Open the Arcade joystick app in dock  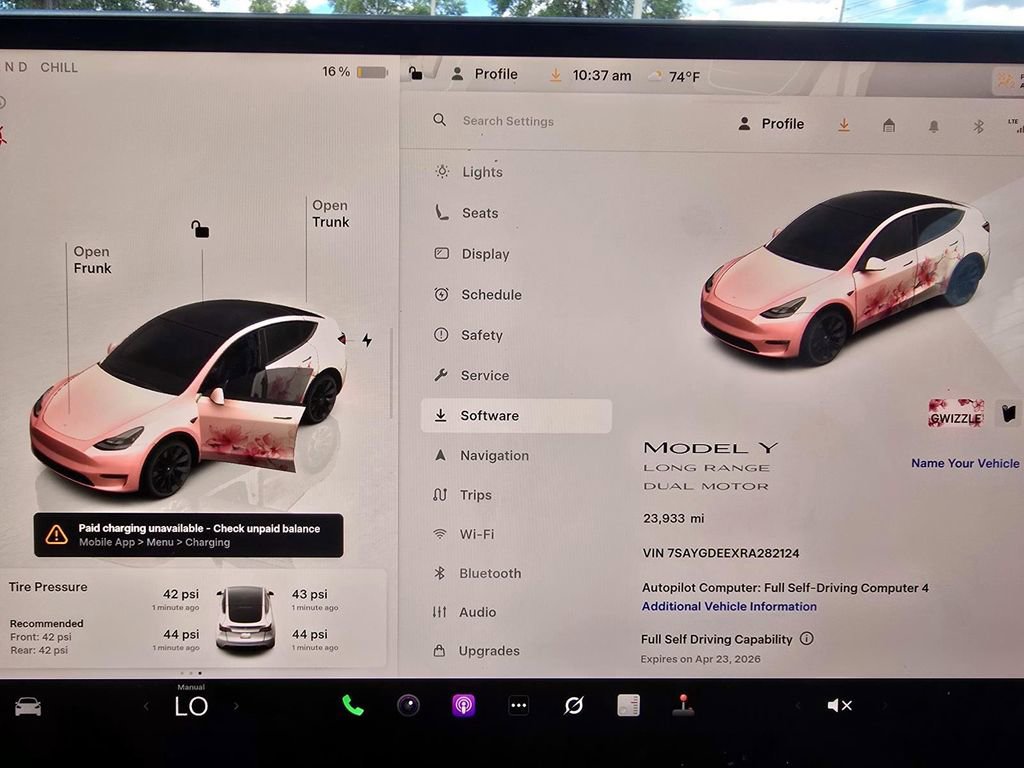(x=683, y=705)
